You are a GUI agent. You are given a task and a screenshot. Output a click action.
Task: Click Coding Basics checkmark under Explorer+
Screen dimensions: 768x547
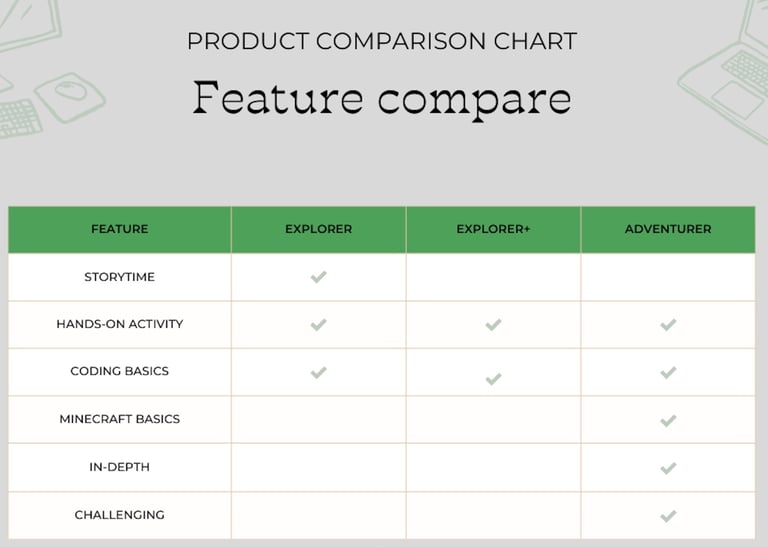pos(493,378)
